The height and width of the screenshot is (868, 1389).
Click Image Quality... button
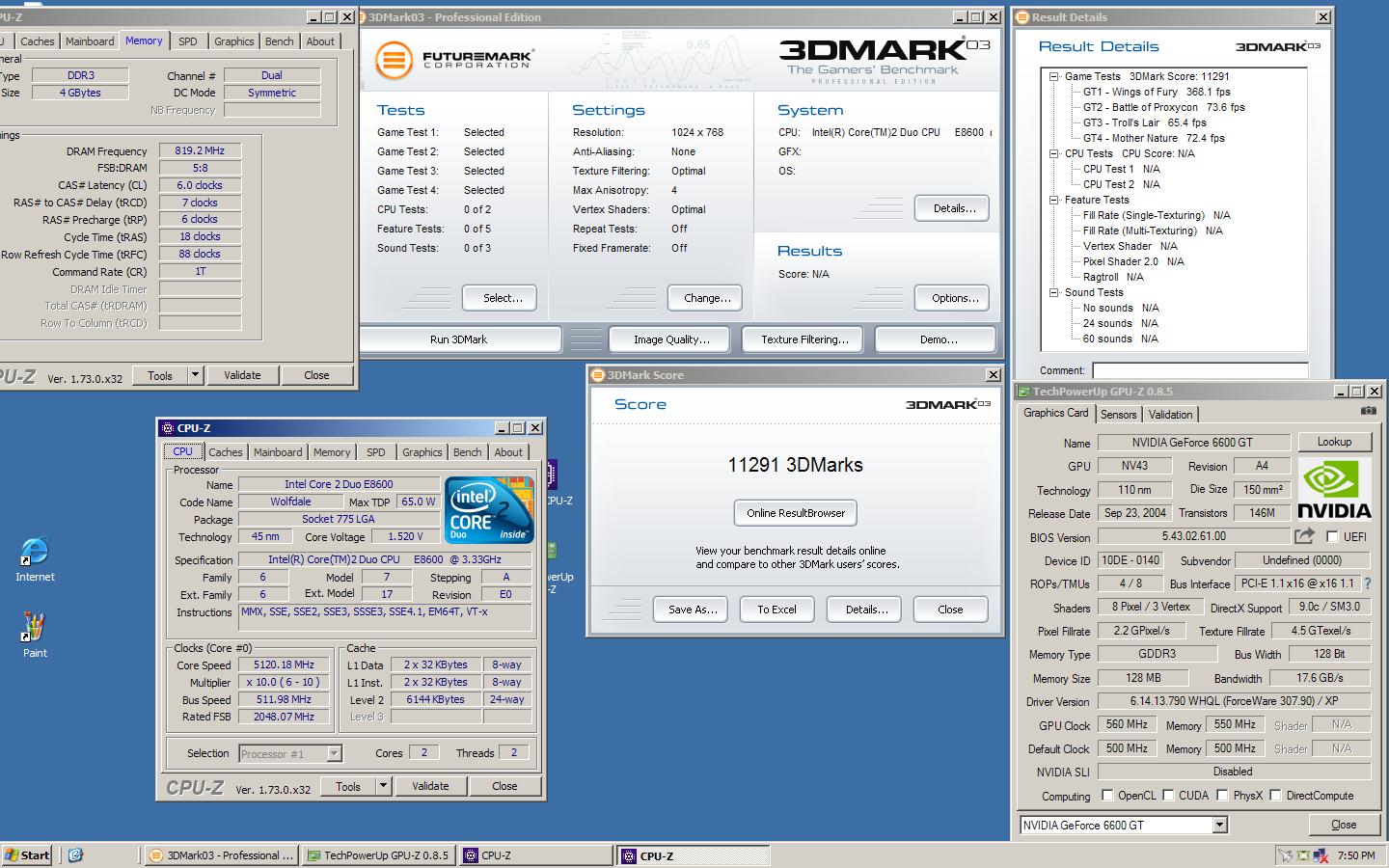tap(671, 339)
